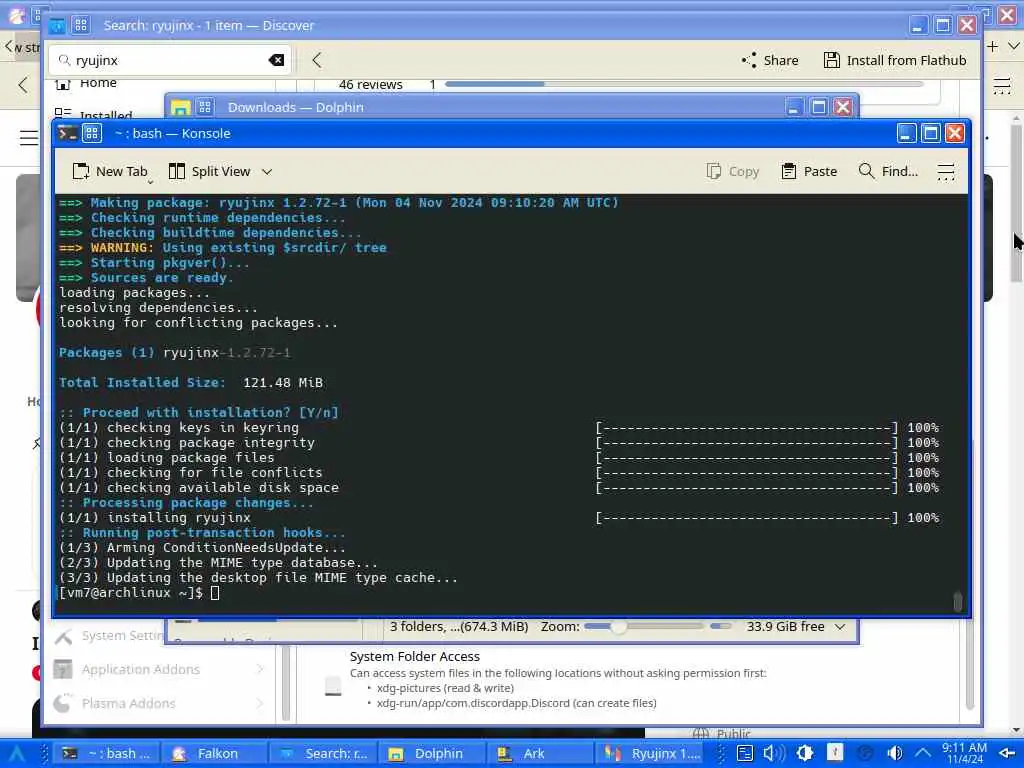The image size is (1024, 768).
Task: Expand the 33.9 GiB free dropdown
Action: click(x=840, y=627)
